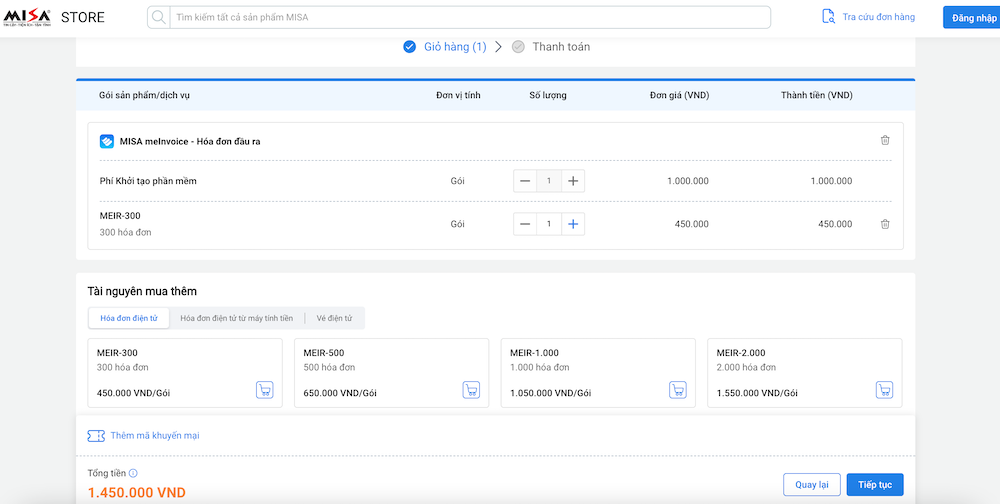This screenshot has height=504, width=1000.
Task: Click the Tổng tiền info icon
Action: (133, 473)
